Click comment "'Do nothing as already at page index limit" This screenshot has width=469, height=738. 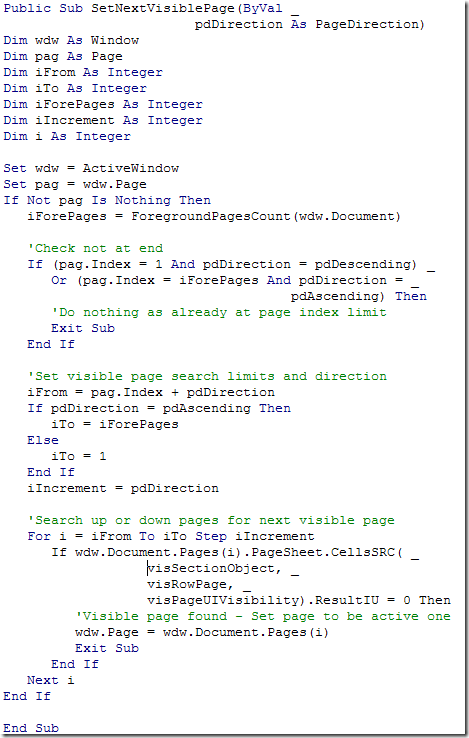click(x=219, y=312)
